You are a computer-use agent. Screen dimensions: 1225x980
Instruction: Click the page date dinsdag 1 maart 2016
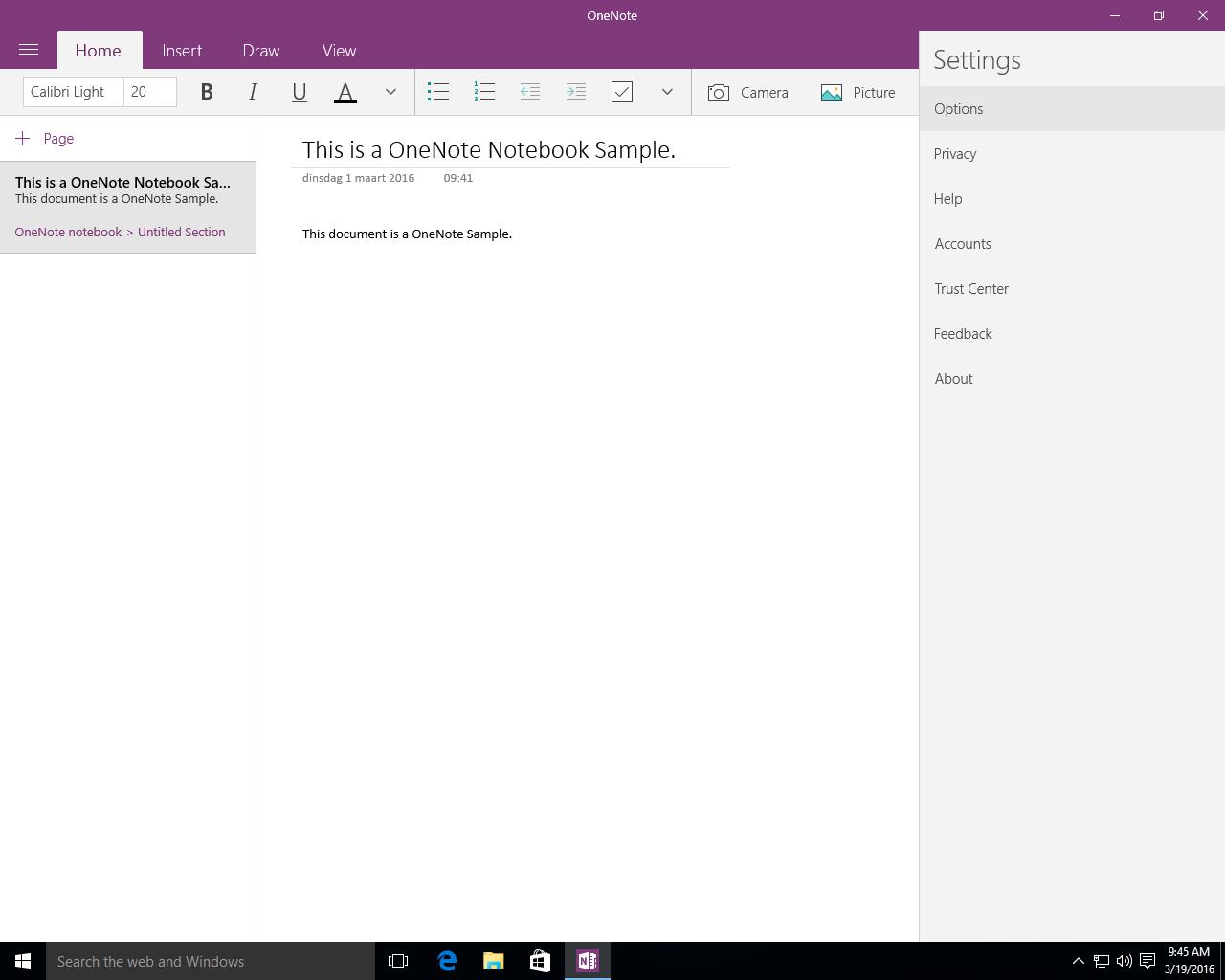tap(358, 178)
